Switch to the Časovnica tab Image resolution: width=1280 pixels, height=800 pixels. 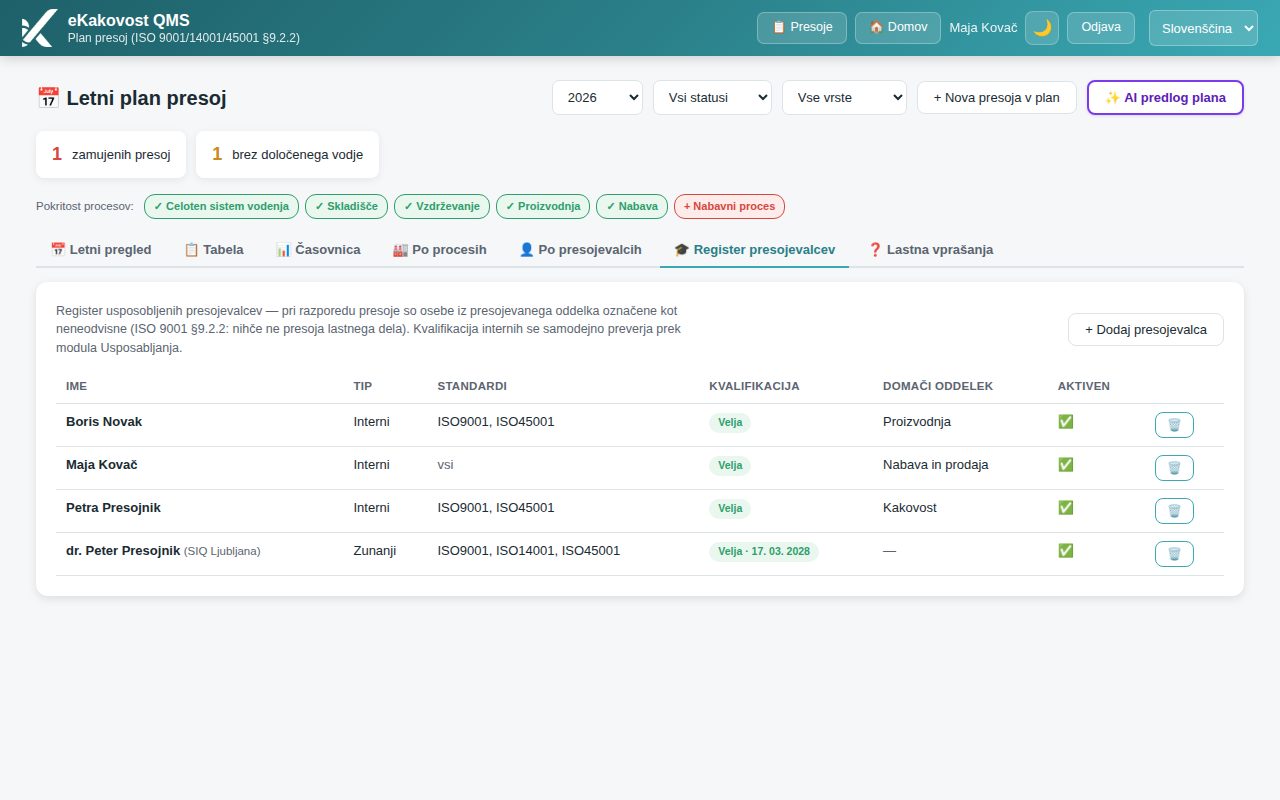tap(318, 250)
